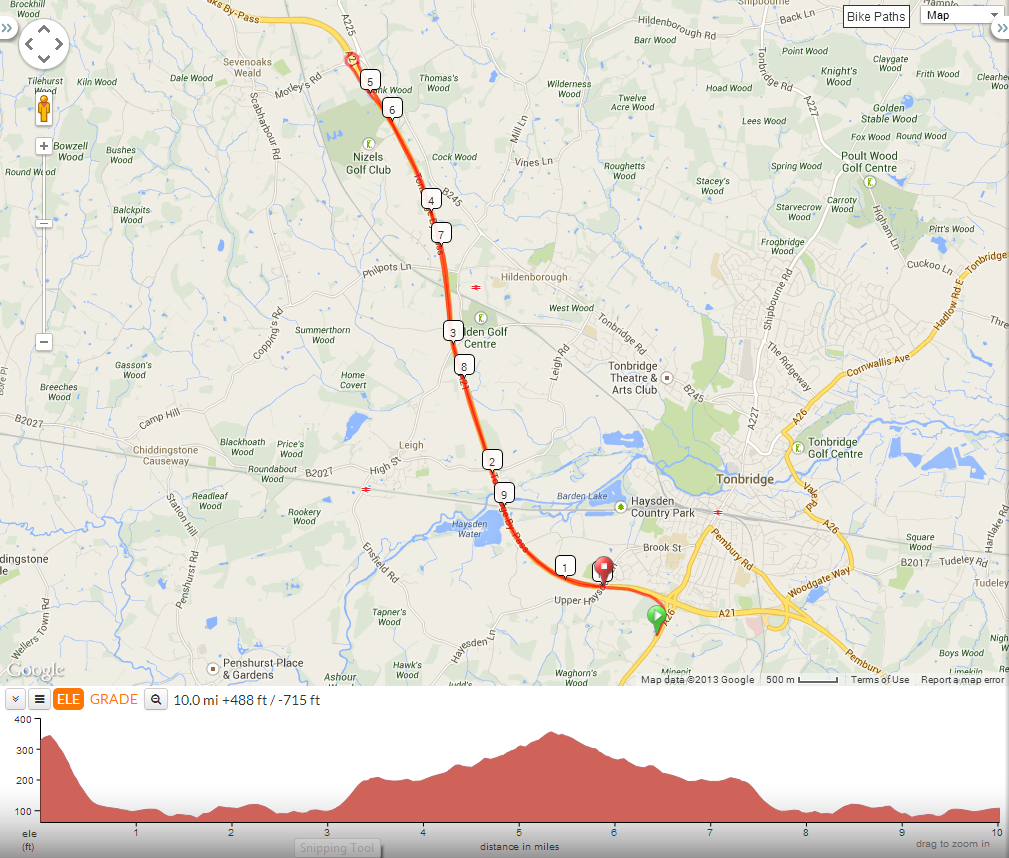Collapse the elevation panel with the chevron
This screenshot has width=1009, height=858.
(15, 700)
